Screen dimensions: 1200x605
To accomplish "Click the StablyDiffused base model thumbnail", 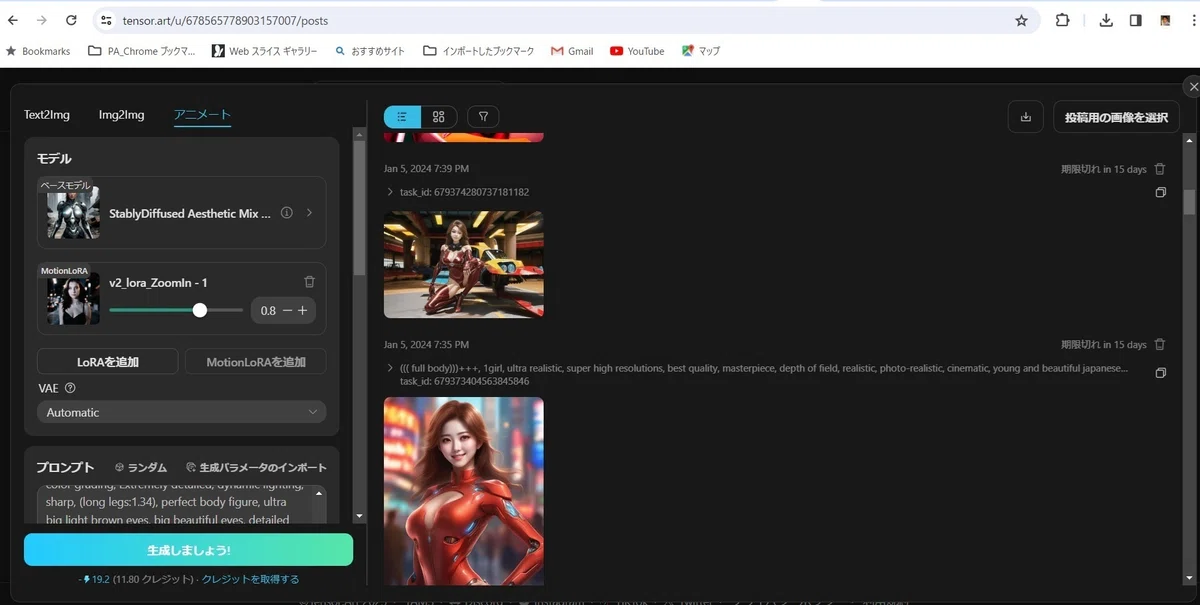I will [73, 213].
